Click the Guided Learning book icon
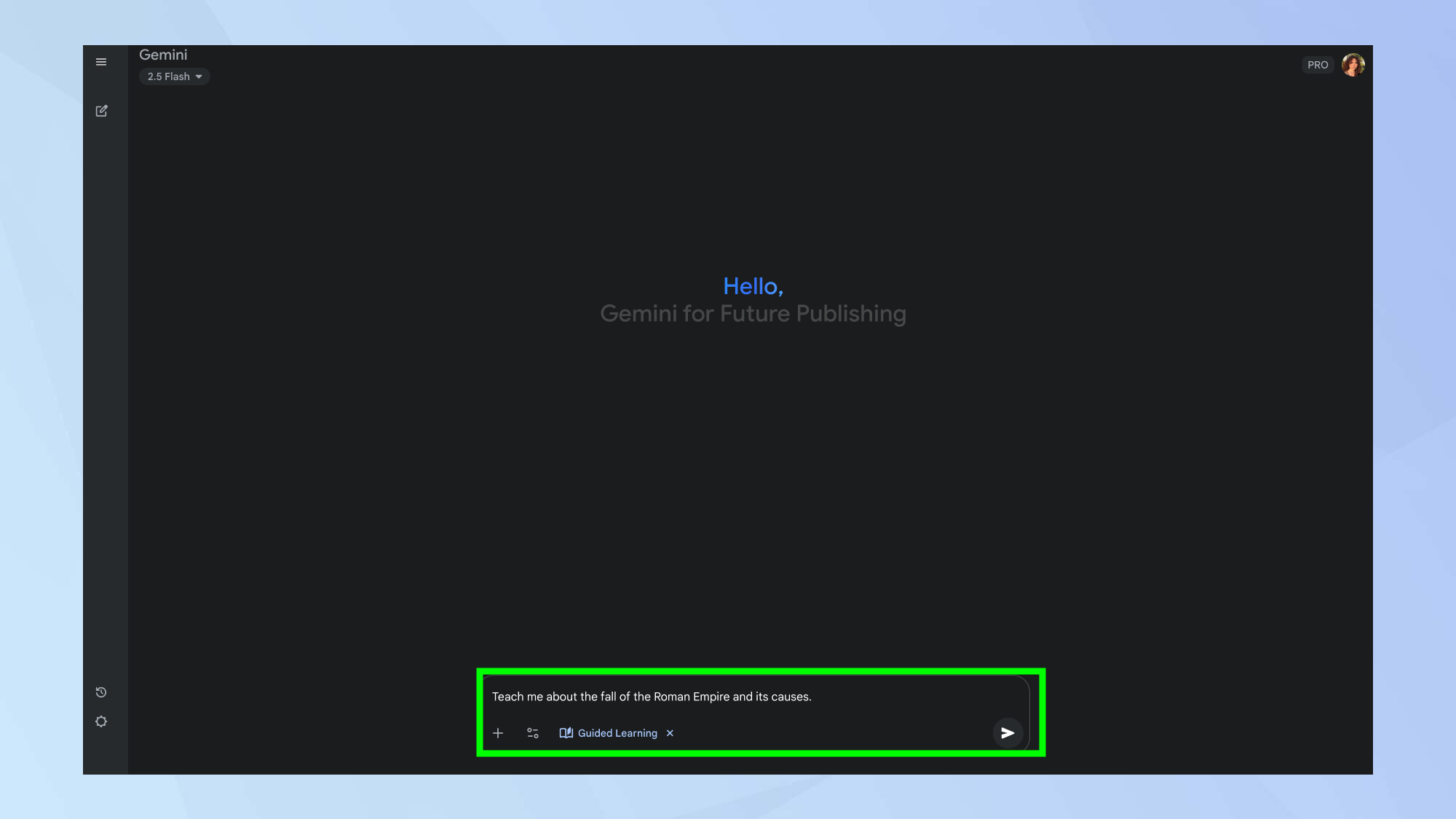1456x819 pixels. 566,733
